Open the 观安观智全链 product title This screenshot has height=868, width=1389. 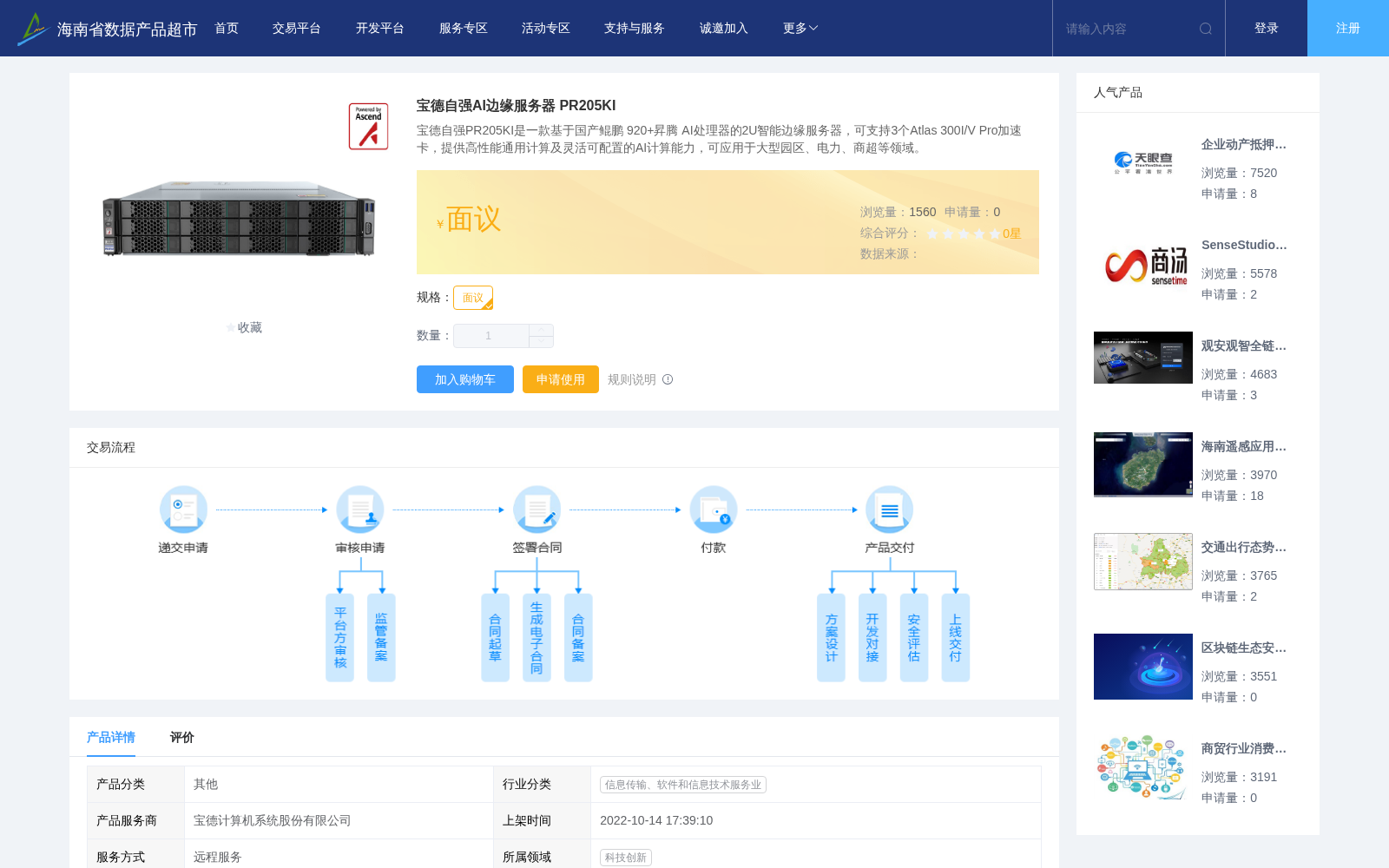click(x=1244, y=346)
